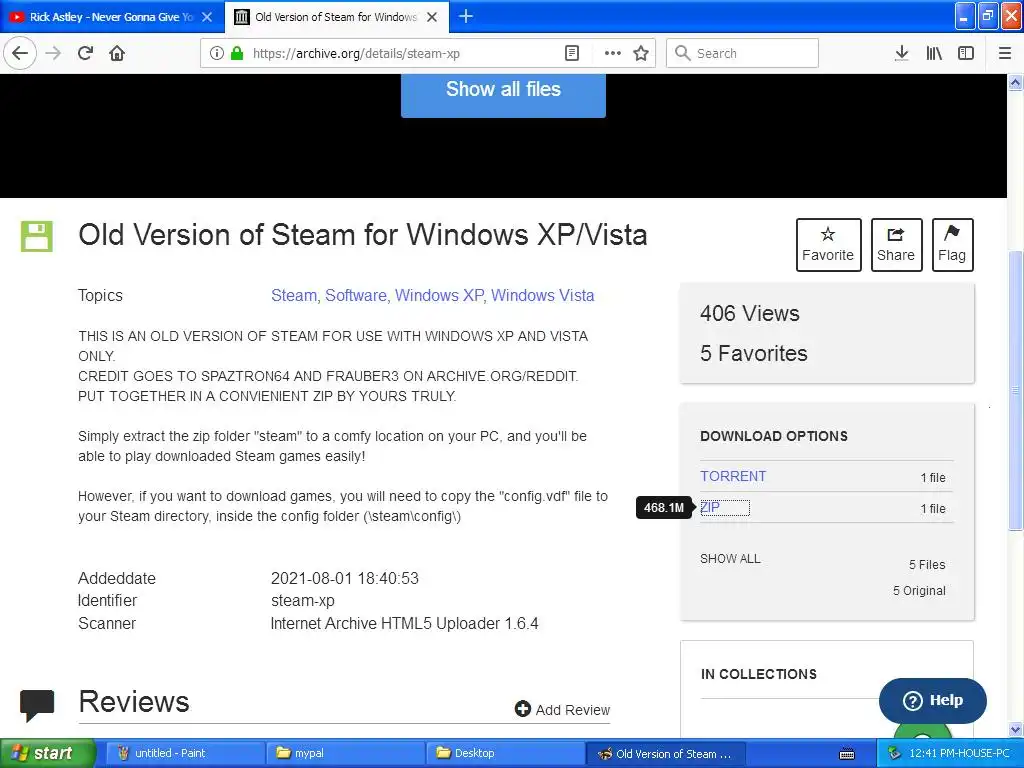
Task: Download the TORRENT option
Action: coord(733,476)
